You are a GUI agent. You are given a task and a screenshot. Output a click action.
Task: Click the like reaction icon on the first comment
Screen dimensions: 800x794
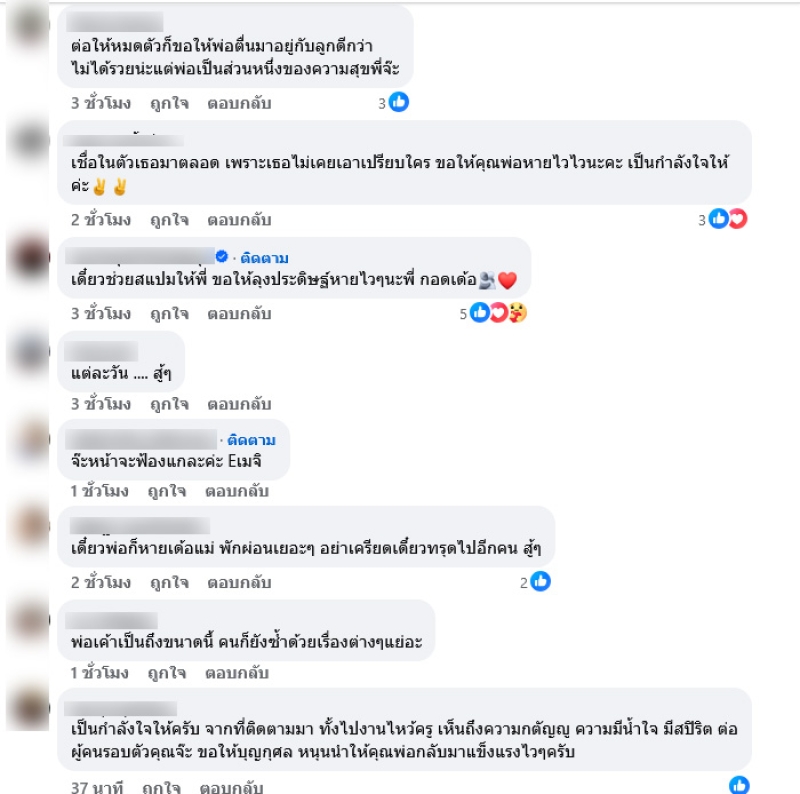click(x=398, y=102)
